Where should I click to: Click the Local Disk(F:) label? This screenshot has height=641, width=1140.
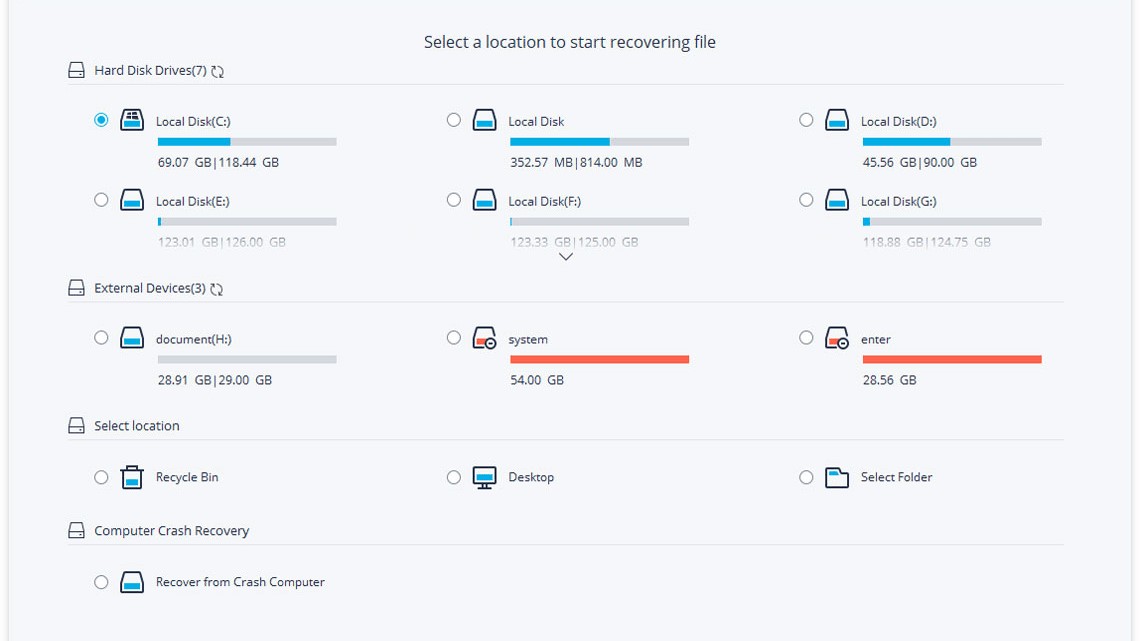[x=544, y=201]
